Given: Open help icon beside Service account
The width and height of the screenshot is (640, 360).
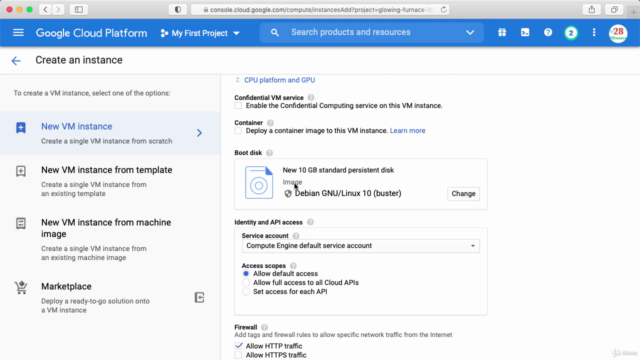Looking at the screenshot, I should click(x=296, y=236).
